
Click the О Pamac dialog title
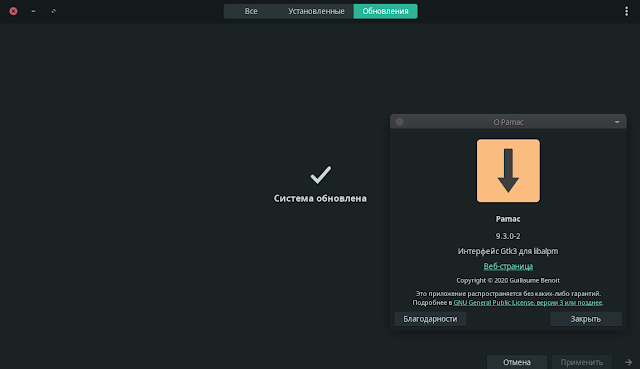508,122
